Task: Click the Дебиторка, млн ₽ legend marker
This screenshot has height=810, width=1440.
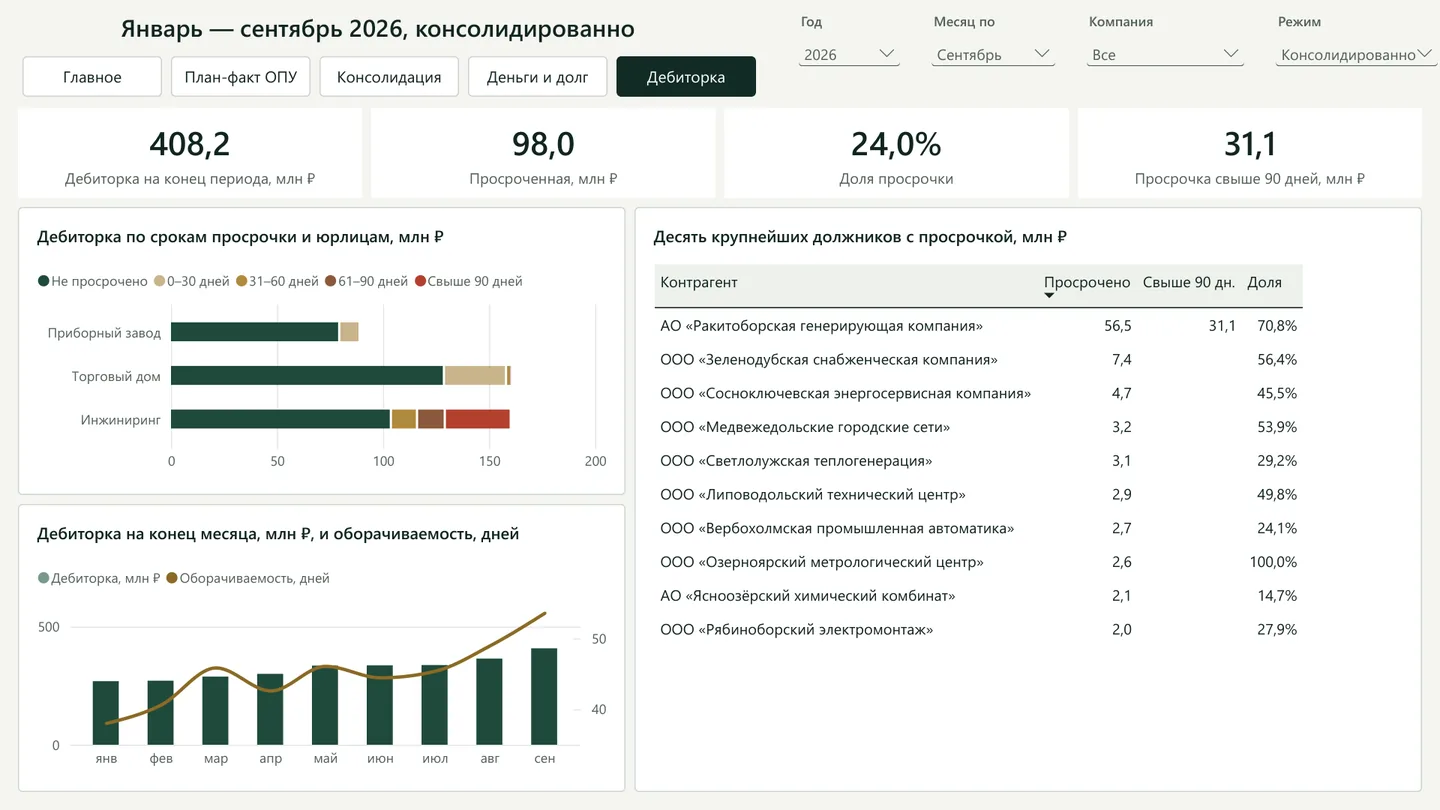Action: 43,578
